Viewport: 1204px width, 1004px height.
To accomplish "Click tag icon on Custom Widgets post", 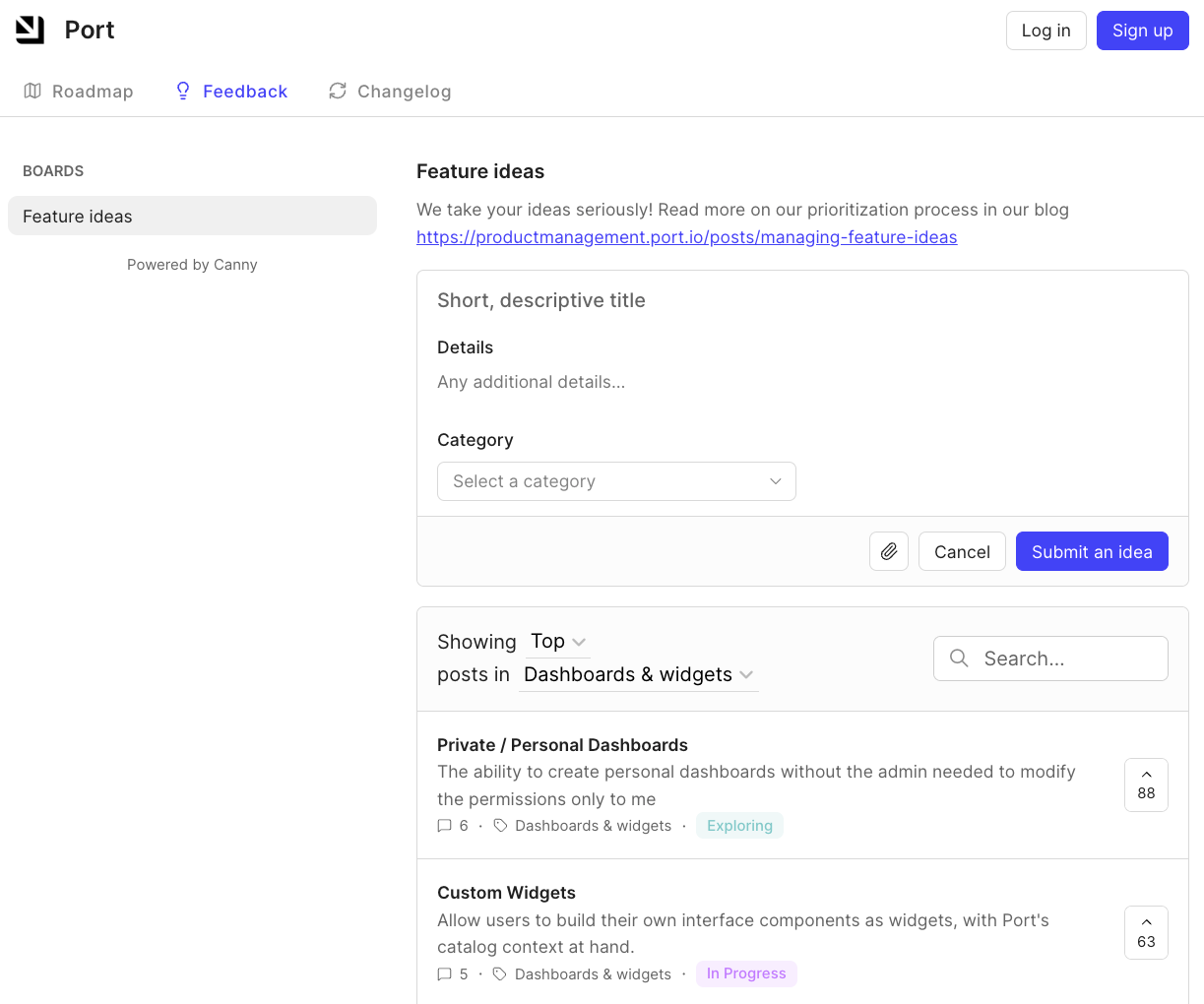I will point(500,974).
